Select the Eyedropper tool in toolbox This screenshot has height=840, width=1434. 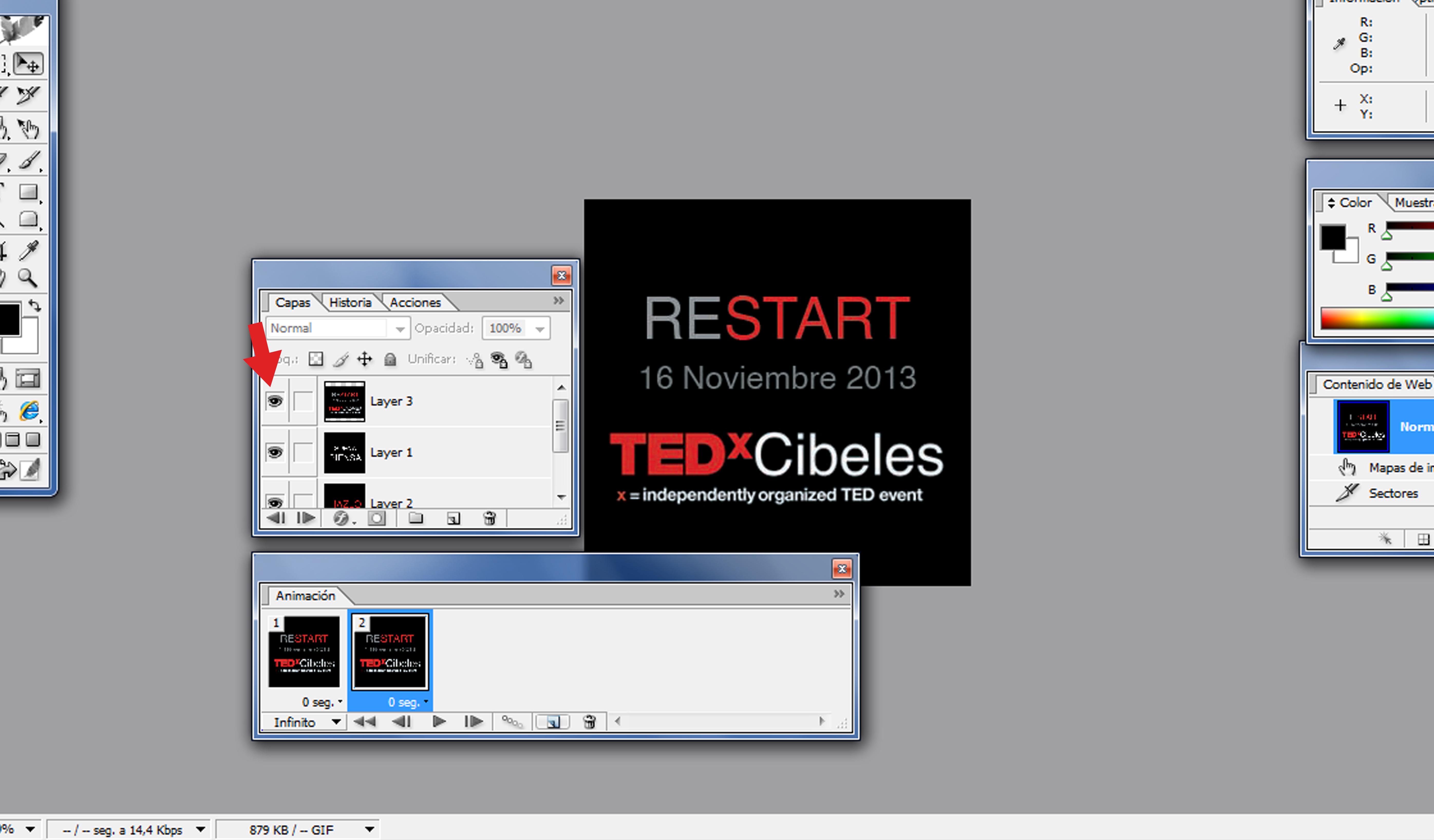coord(29,250)
